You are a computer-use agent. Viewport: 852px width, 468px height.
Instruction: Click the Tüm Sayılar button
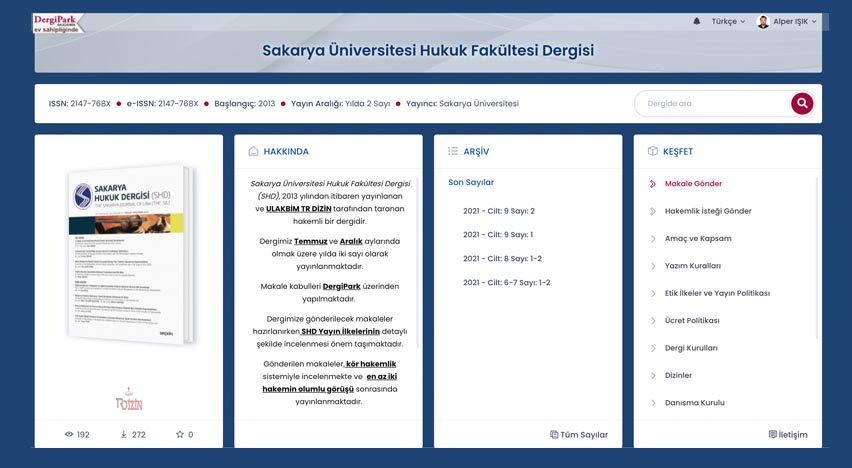click(579, 435)
